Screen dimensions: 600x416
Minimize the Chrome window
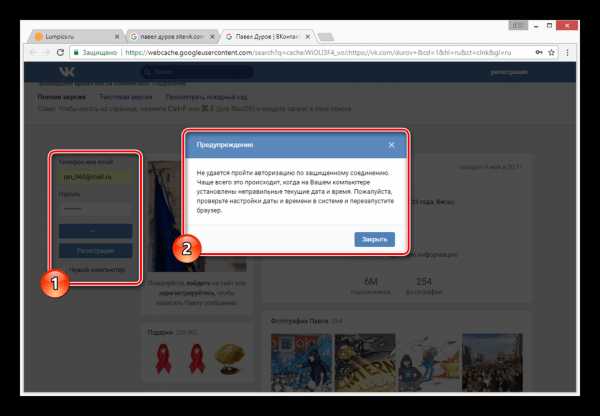tap(536, 26)
